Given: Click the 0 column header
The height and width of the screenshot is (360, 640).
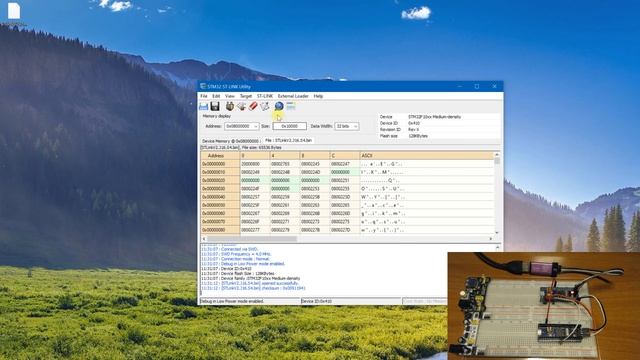Looking at the screenshot, I should tap(255, 156).
